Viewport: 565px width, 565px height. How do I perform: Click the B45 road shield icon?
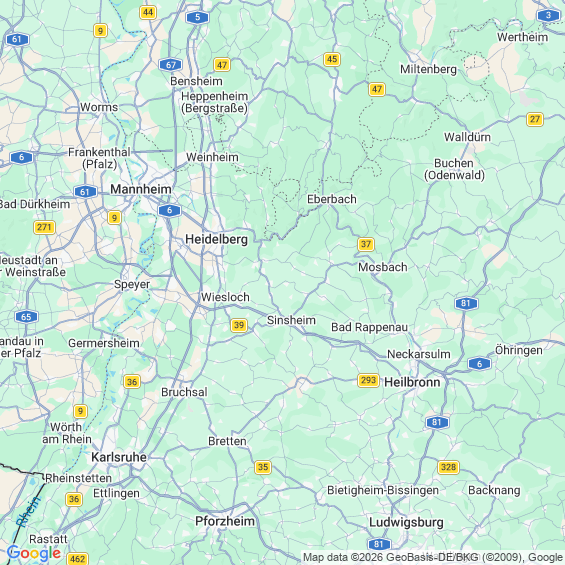point(332,59)
